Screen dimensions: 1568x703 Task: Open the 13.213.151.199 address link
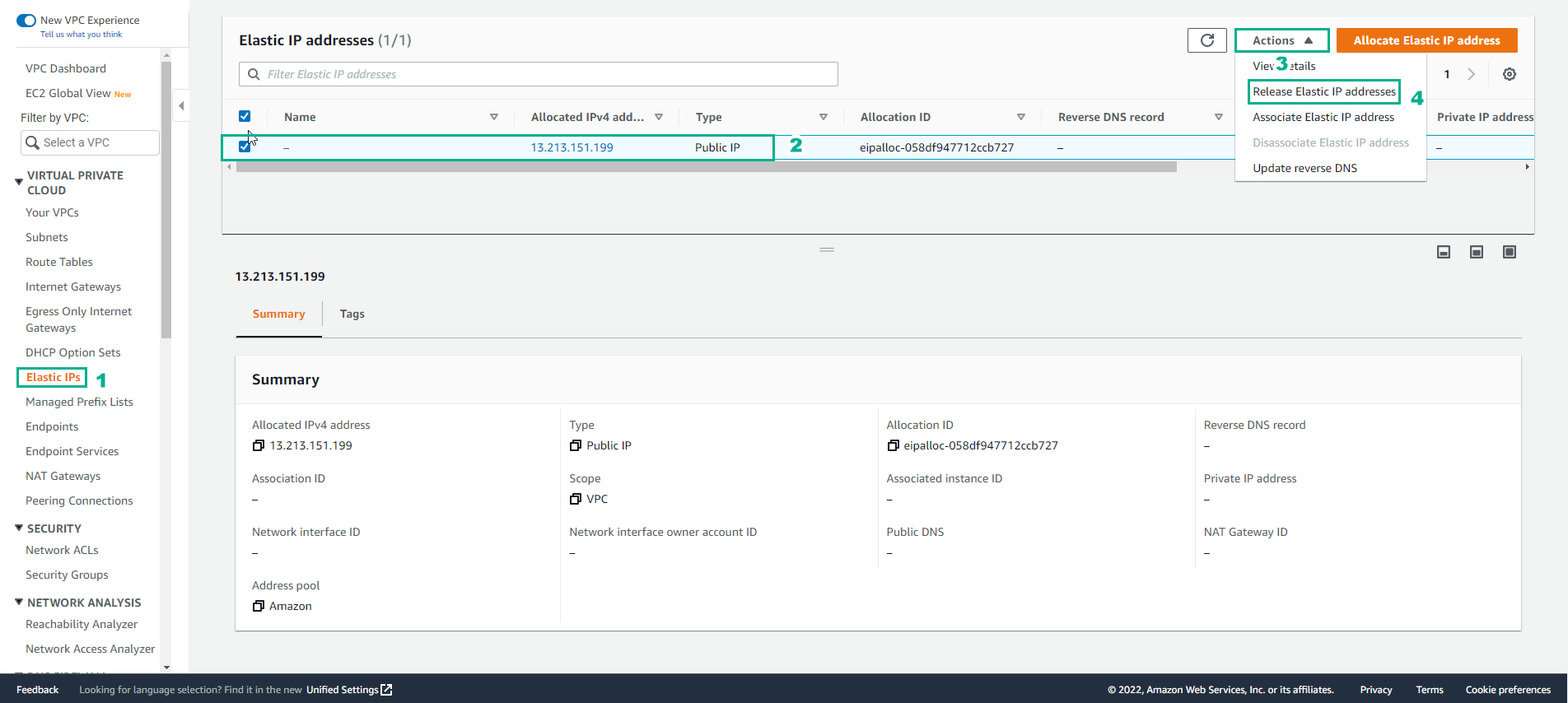click(572, 147)
